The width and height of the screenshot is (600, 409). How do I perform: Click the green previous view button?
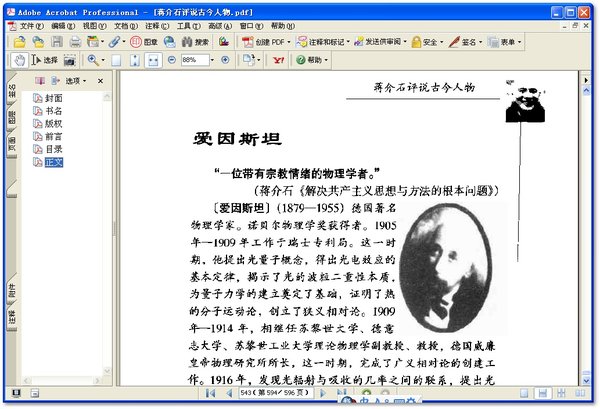click(366, 393)
